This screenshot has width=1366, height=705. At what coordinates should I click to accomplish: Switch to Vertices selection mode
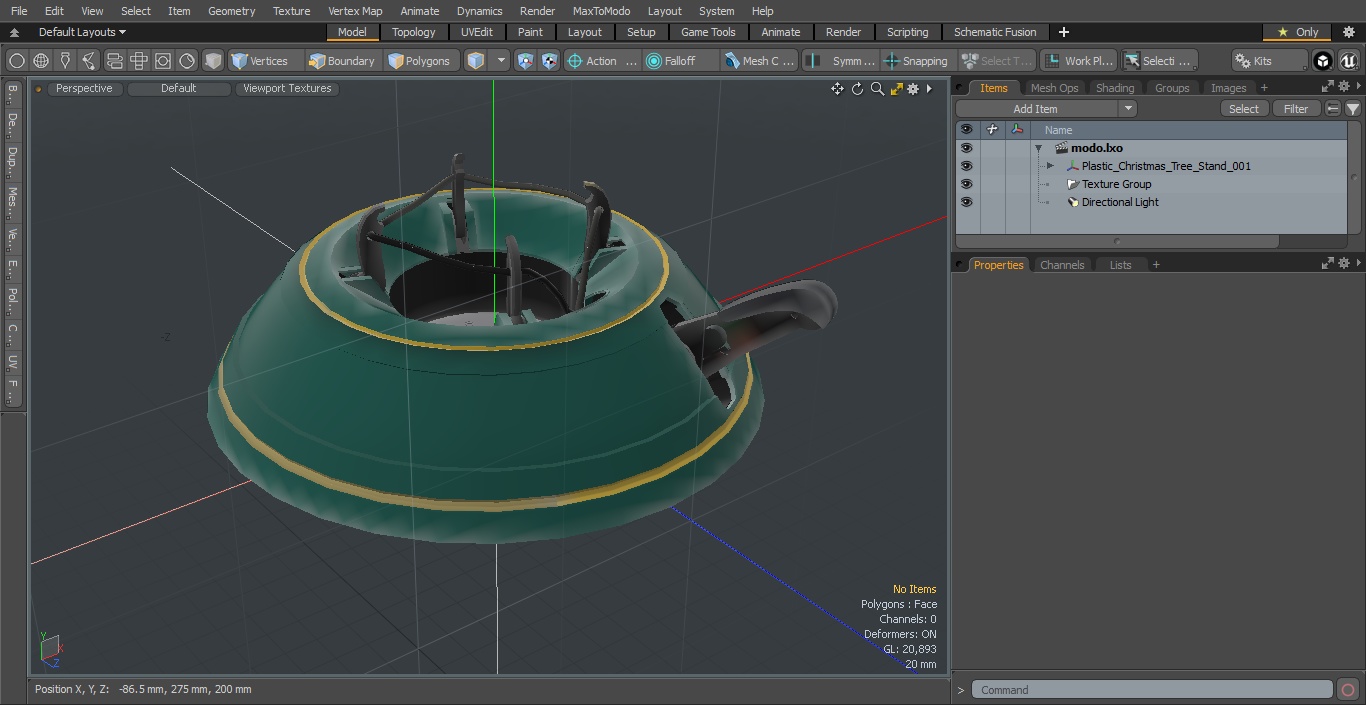260,61
